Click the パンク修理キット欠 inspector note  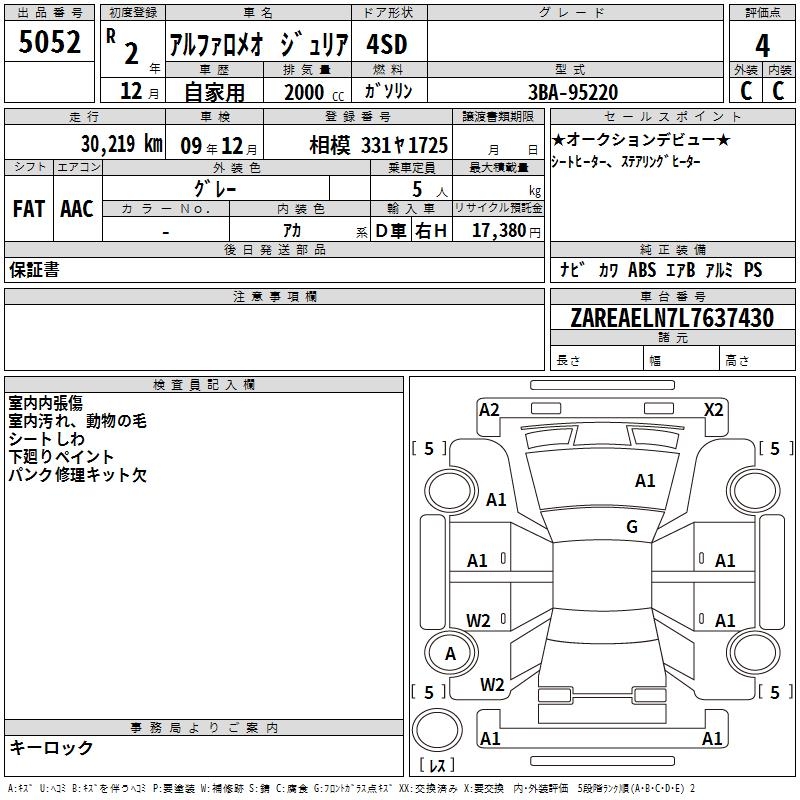77,475
